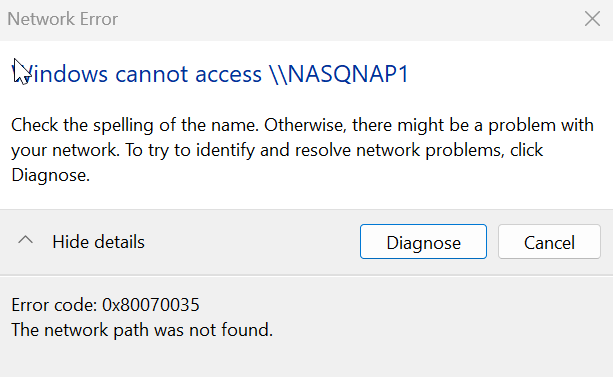This screenshot has height=377, width=613.
Task: Click "Check the spelling of the name" sentence
Action: 135,126
